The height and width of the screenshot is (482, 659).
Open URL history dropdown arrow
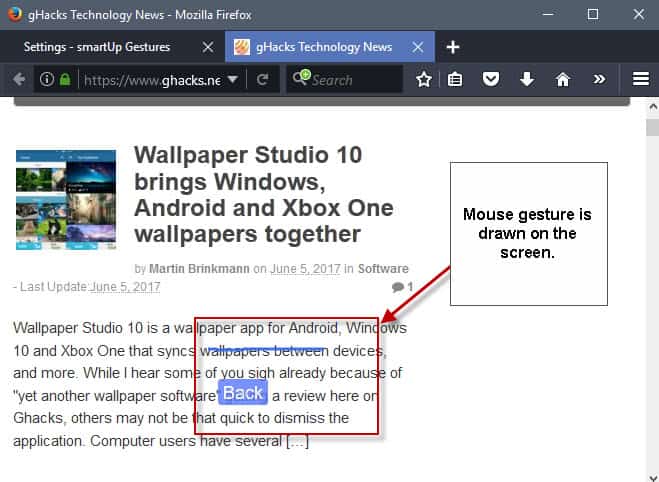232,79
